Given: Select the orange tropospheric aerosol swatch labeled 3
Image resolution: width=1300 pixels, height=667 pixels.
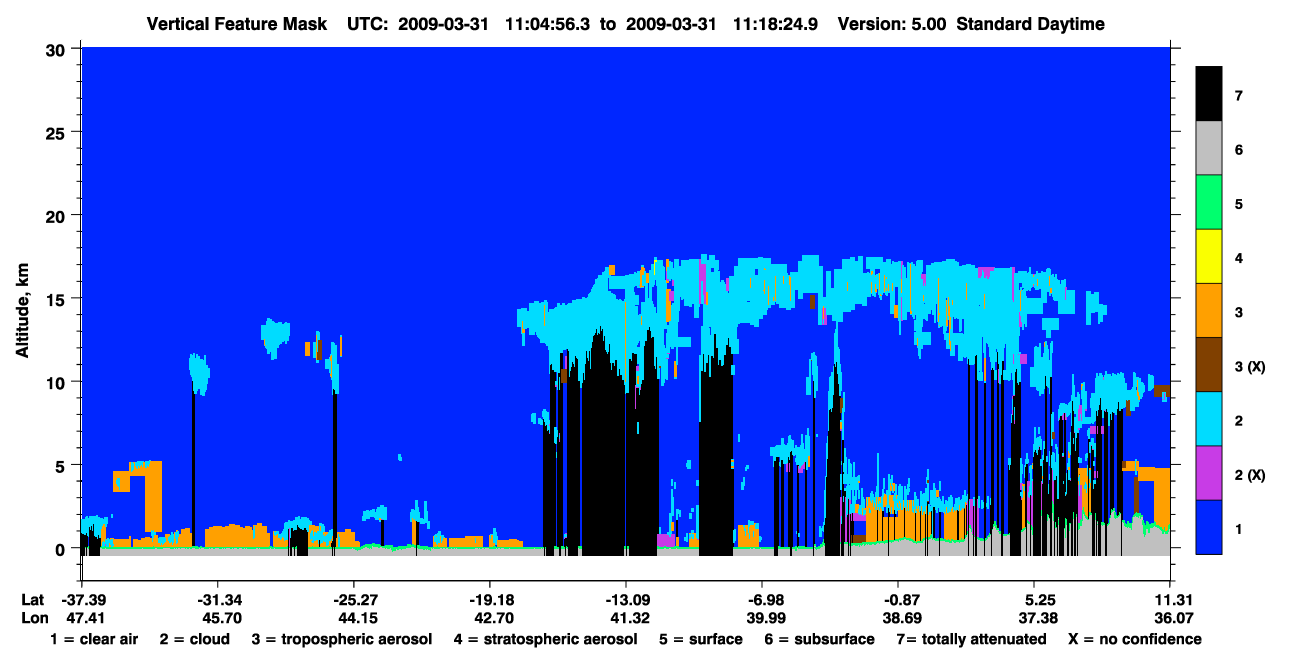Looking at the screenshot, I should pyautogui.click(x=1209, y=310).
